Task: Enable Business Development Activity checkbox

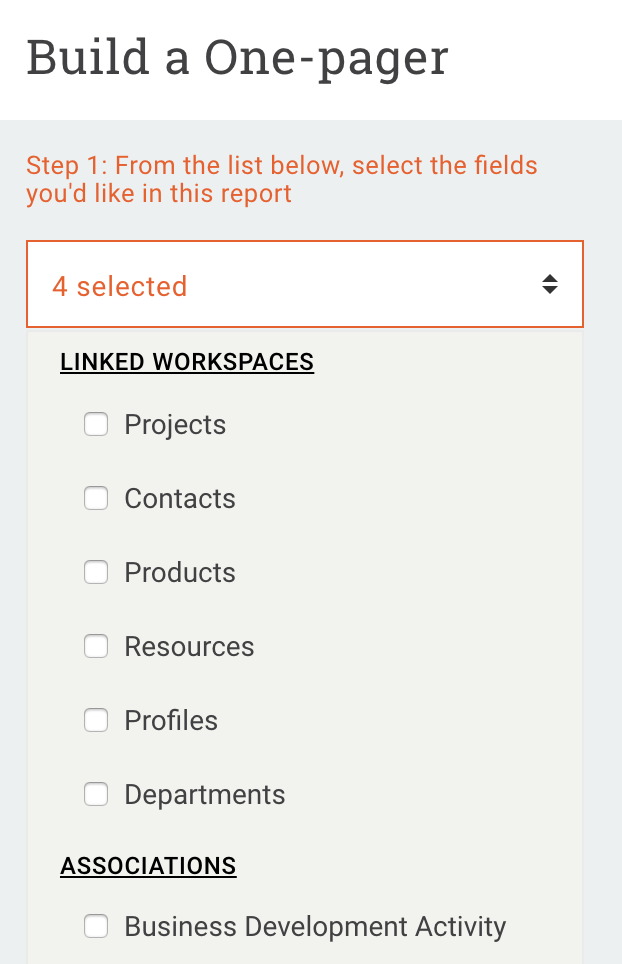Action: click(x=96, y=927)
